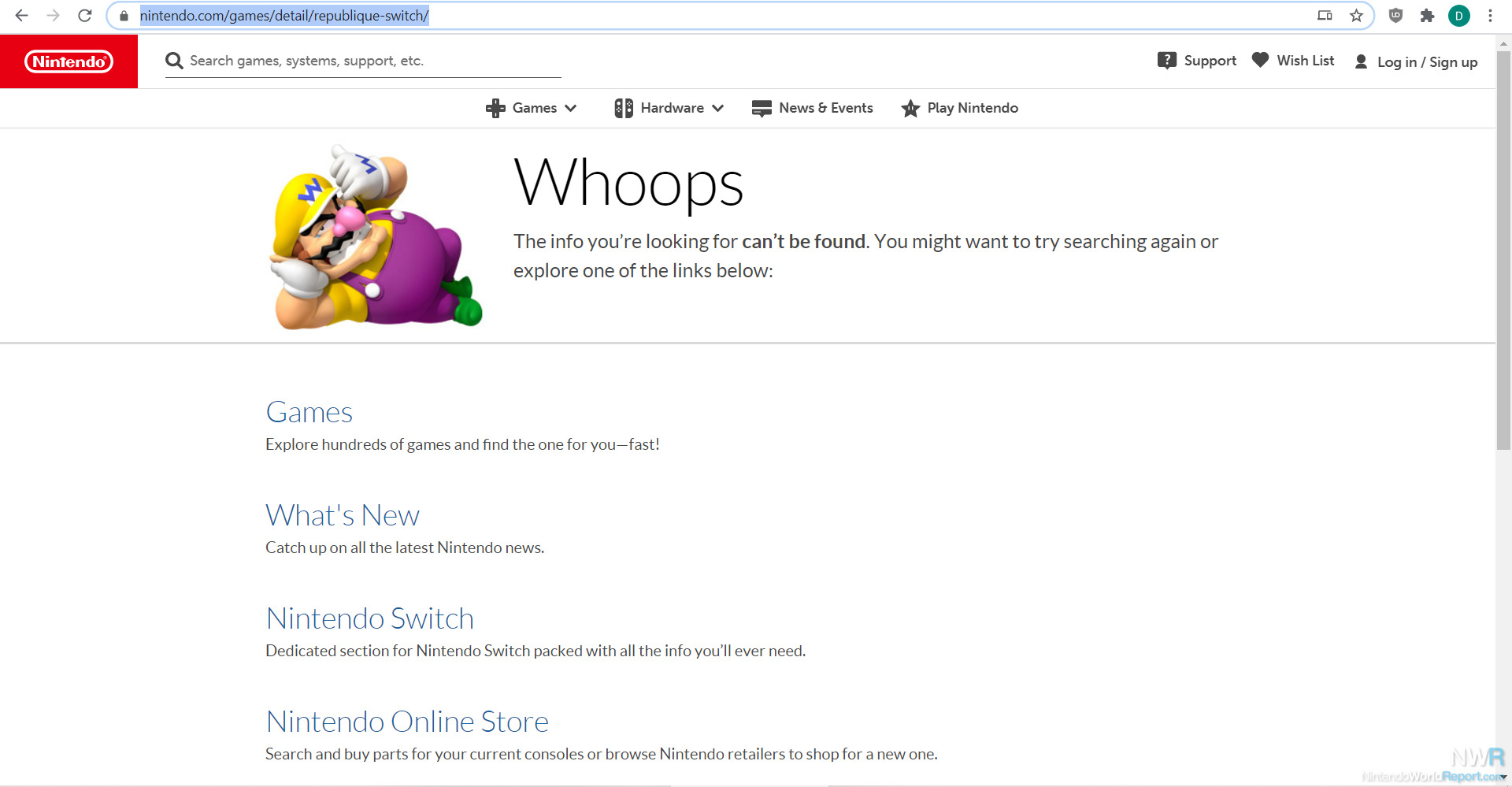Click the Hardware Joy-Con icon

[624, 108]
